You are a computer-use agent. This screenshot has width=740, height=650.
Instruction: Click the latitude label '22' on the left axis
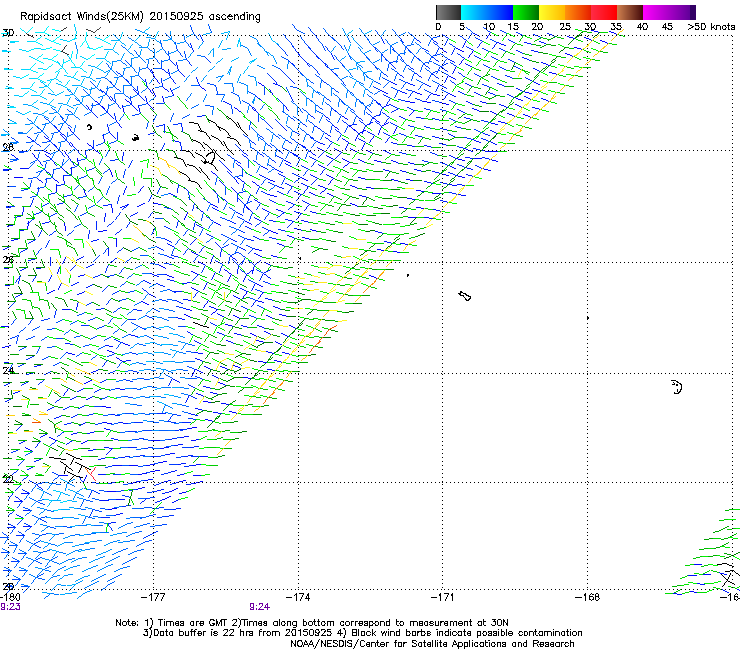click(8, 480)
